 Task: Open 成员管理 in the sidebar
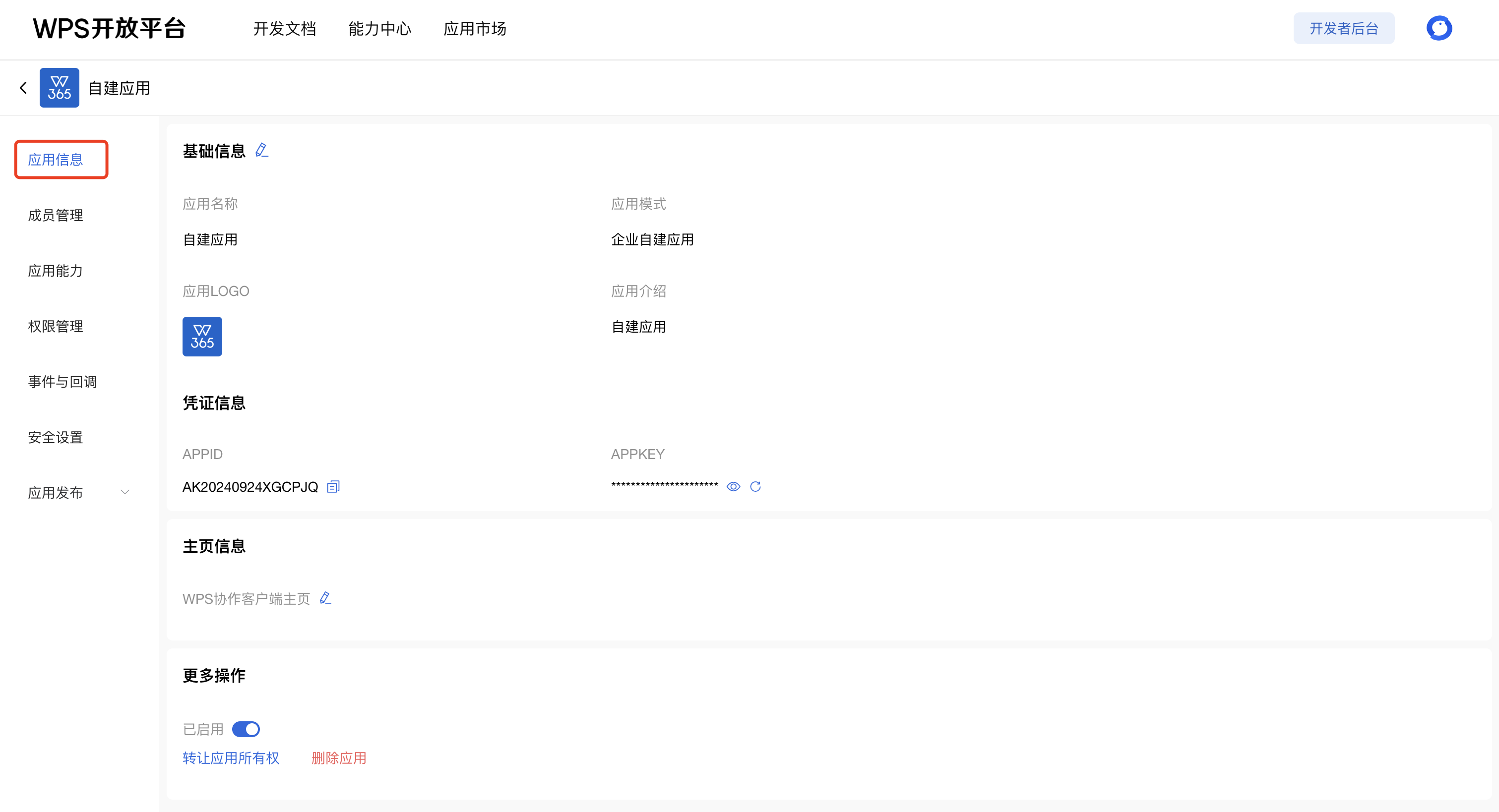click(55, 215)
